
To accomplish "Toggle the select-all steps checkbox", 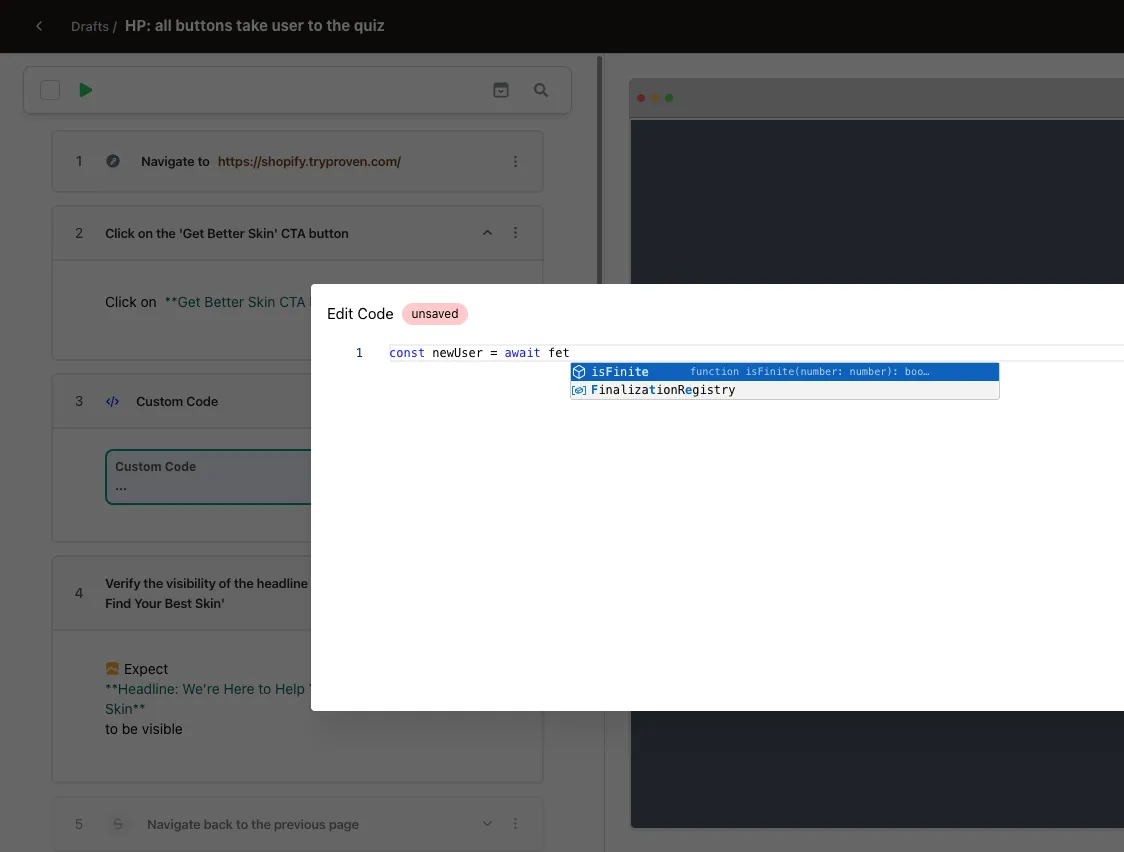I will (x=50, y=90).
